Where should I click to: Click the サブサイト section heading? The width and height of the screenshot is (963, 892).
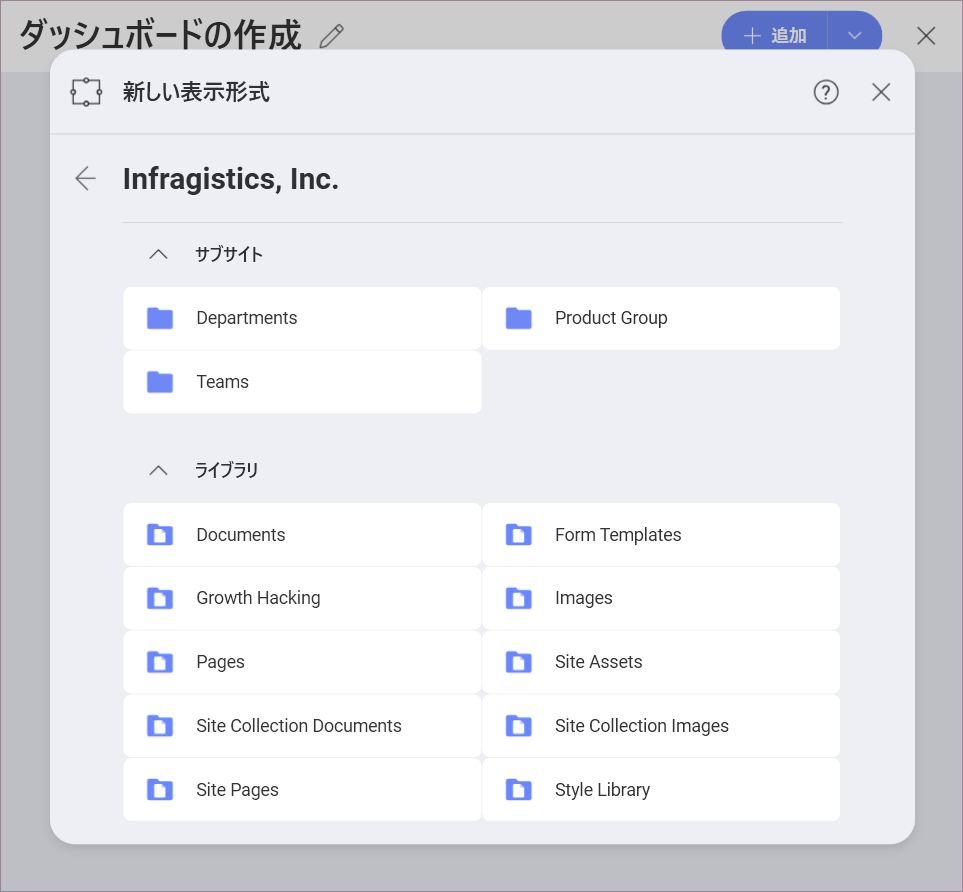(229, 254)
